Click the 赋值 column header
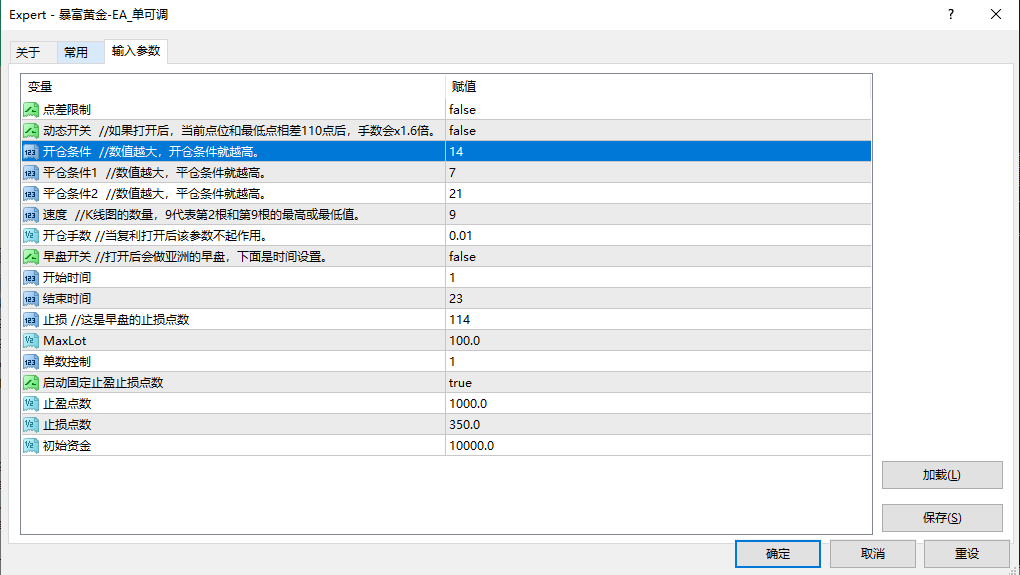Image resolution: width=1020 pixels, height=575 pixels. point(464,87)
